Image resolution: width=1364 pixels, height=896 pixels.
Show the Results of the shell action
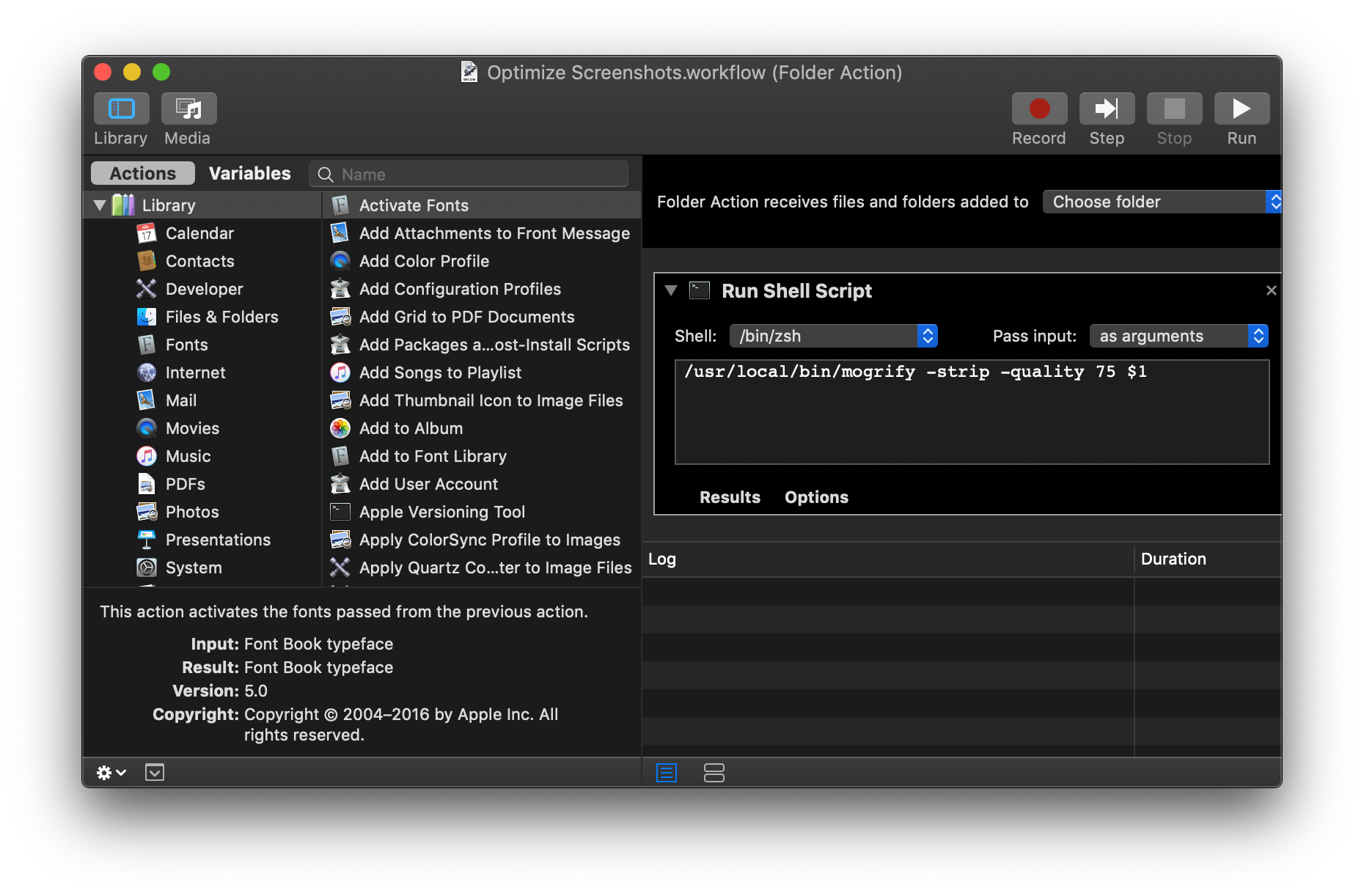[730, 497]
